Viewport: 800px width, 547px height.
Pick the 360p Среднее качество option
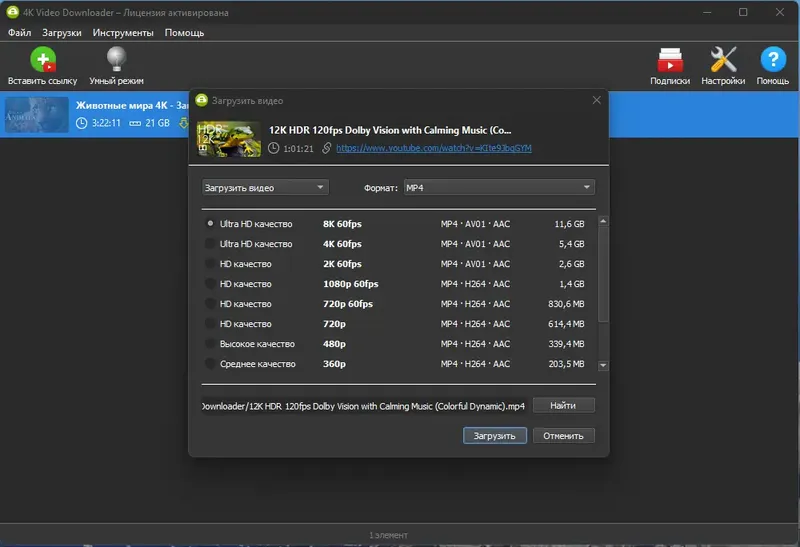pos(210,363)
